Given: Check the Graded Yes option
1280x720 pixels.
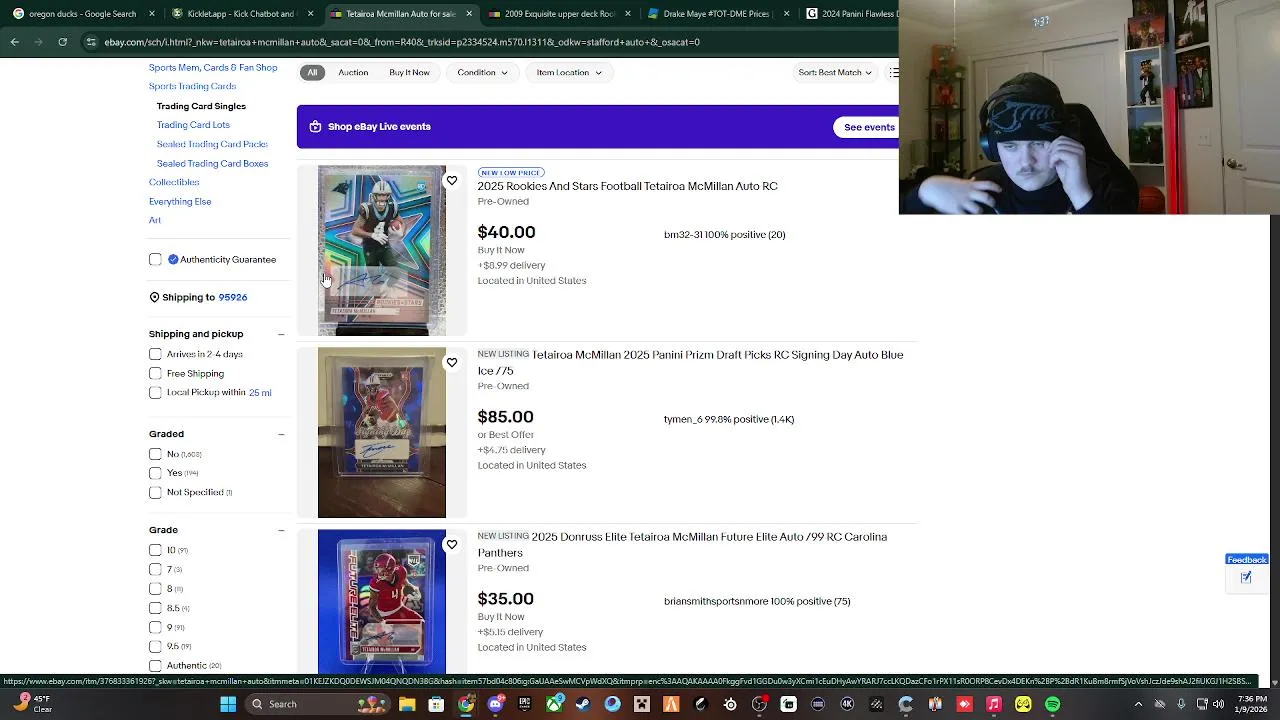Looking at the screenshot, I should pyautogui.click(x=155, y=473).
